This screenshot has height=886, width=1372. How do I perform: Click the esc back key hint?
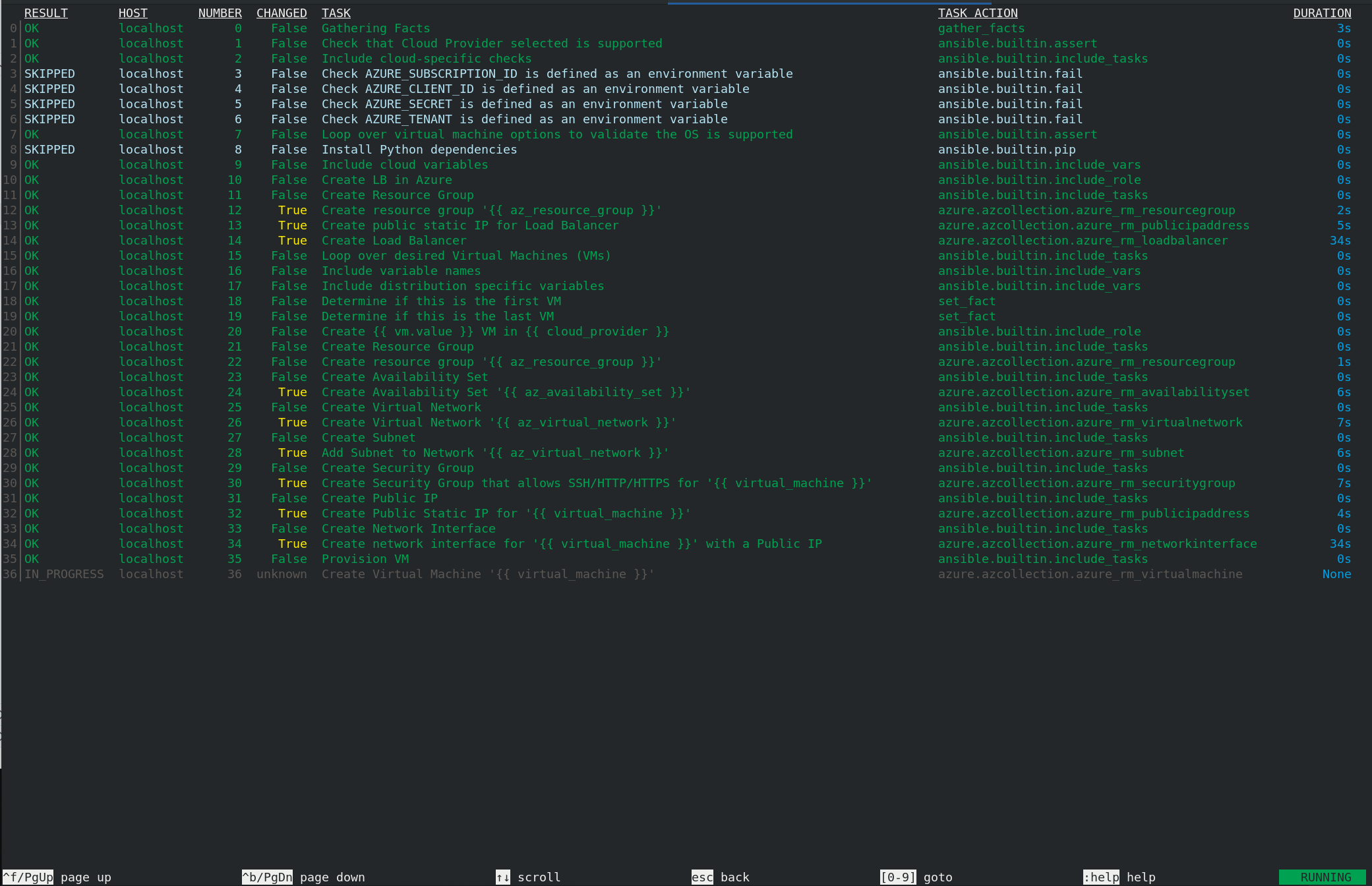701,877
